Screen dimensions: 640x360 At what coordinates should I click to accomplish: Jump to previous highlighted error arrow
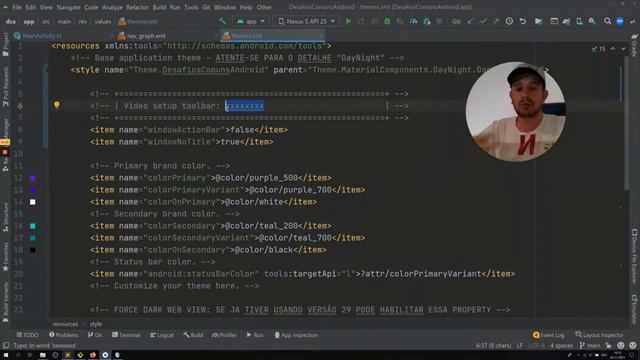pos(613,49)
